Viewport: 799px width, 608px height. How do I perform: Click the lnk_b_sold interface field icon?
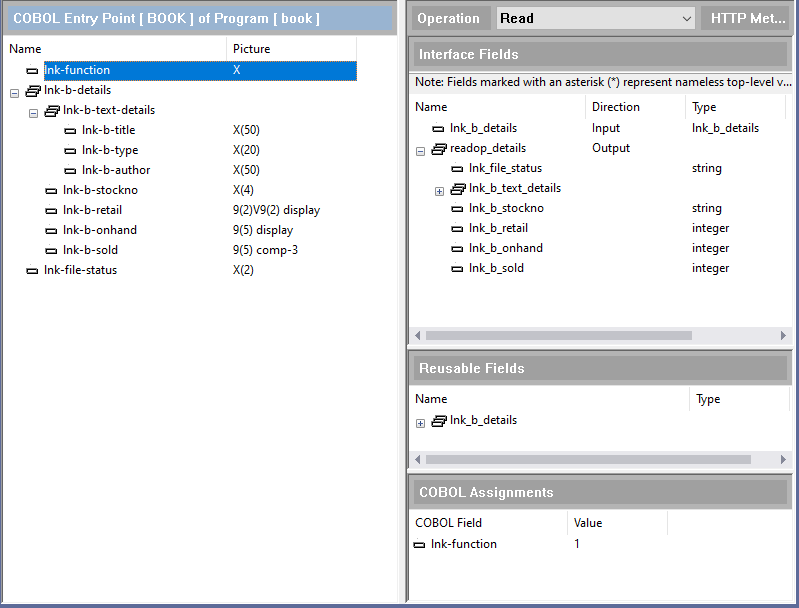[x=457, y=269]
